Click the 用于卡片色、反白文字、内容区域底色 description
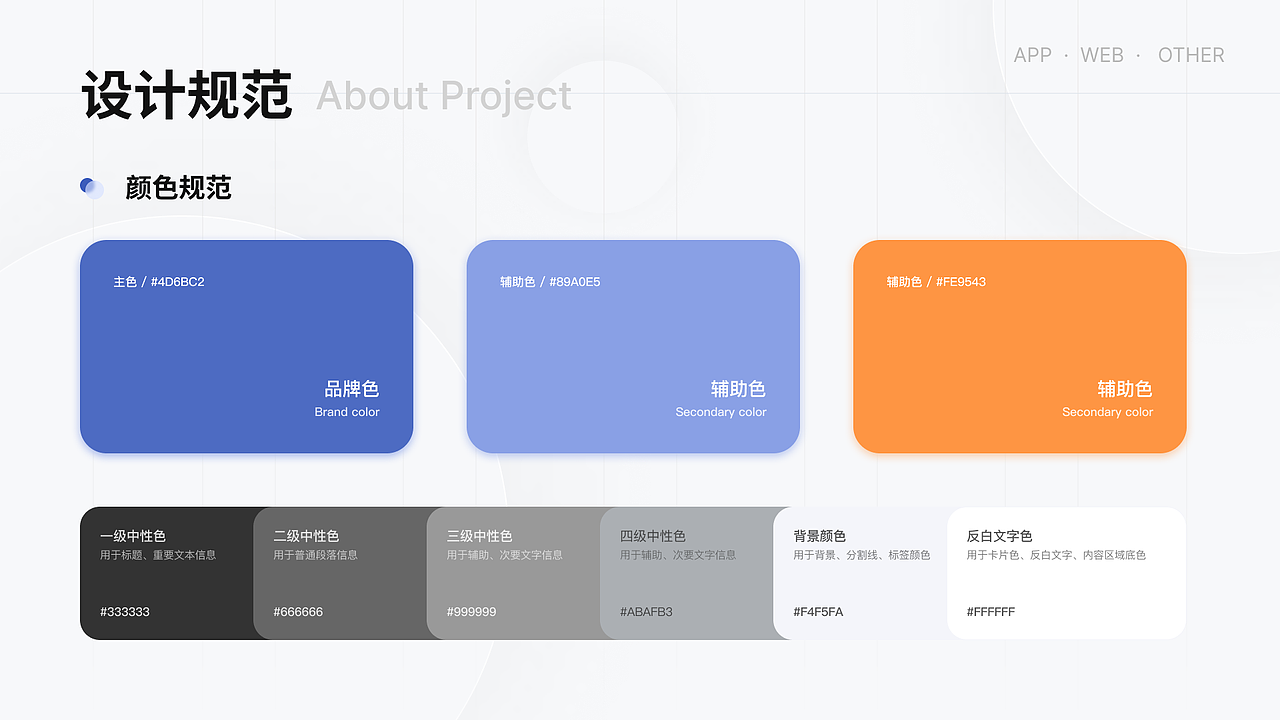Viewport: 1280px width, 720px height. (x=1056, y=555)
